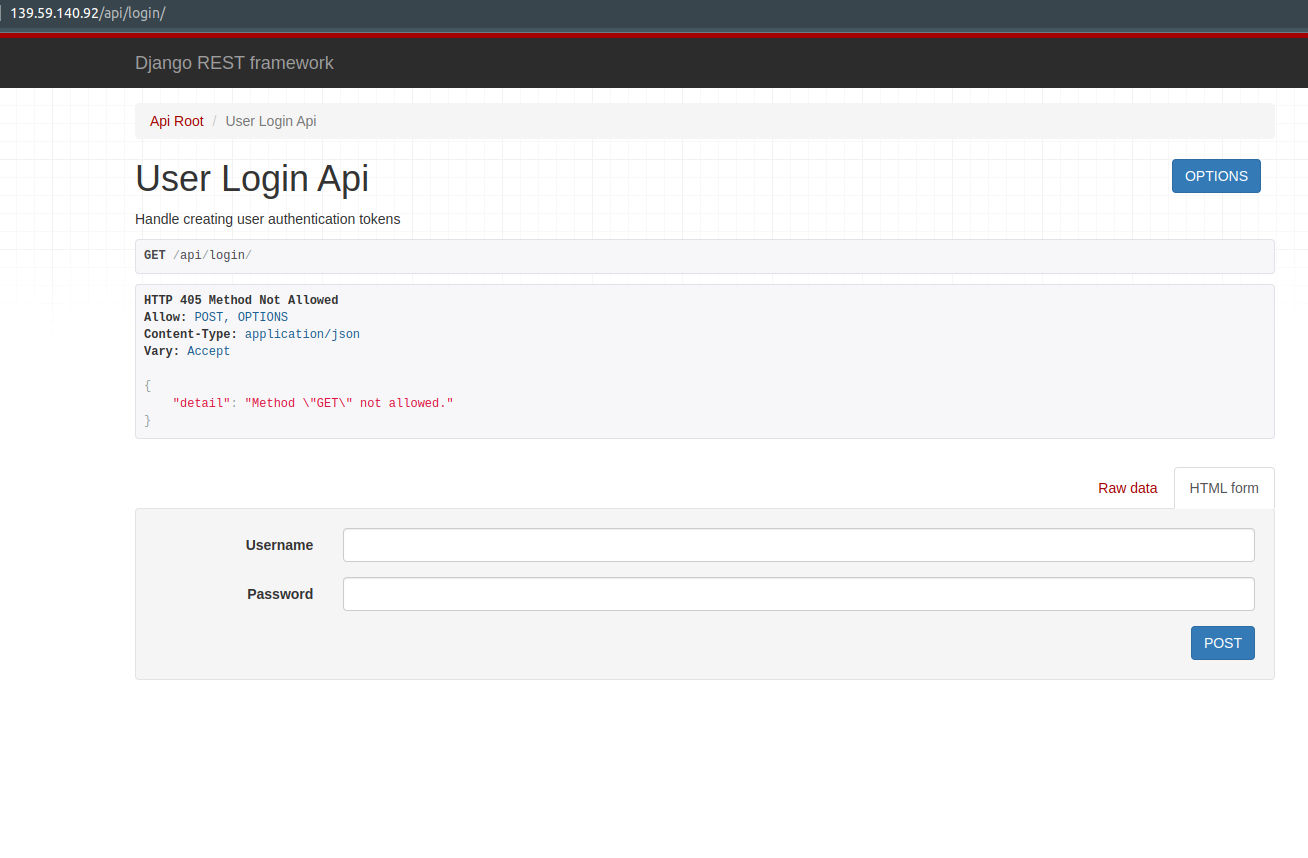
Task: Open the Django REST framework header link
Action: (234, 62)
